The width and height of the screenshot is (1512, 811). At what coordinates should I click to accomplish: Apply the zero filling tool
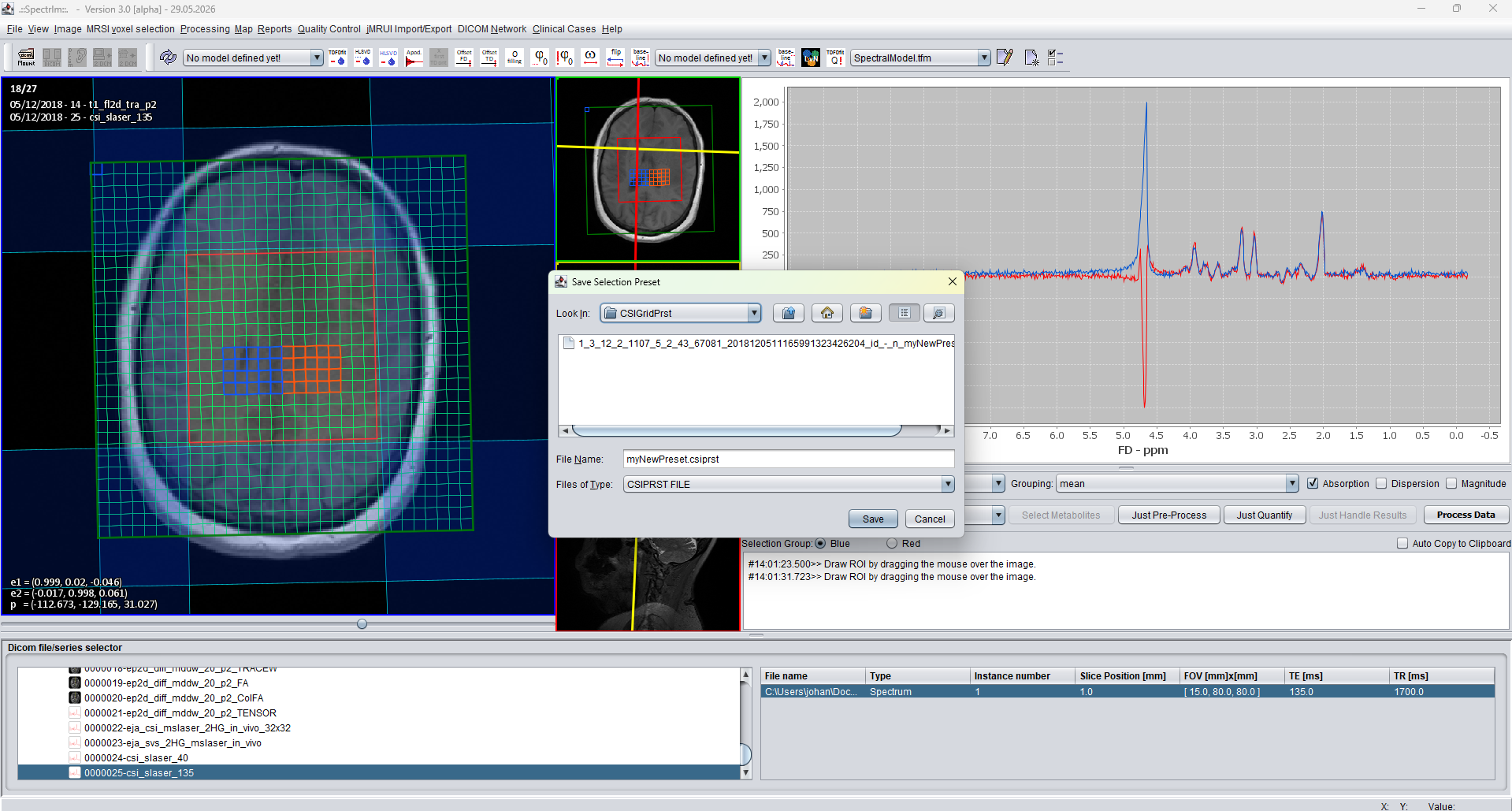515,58
